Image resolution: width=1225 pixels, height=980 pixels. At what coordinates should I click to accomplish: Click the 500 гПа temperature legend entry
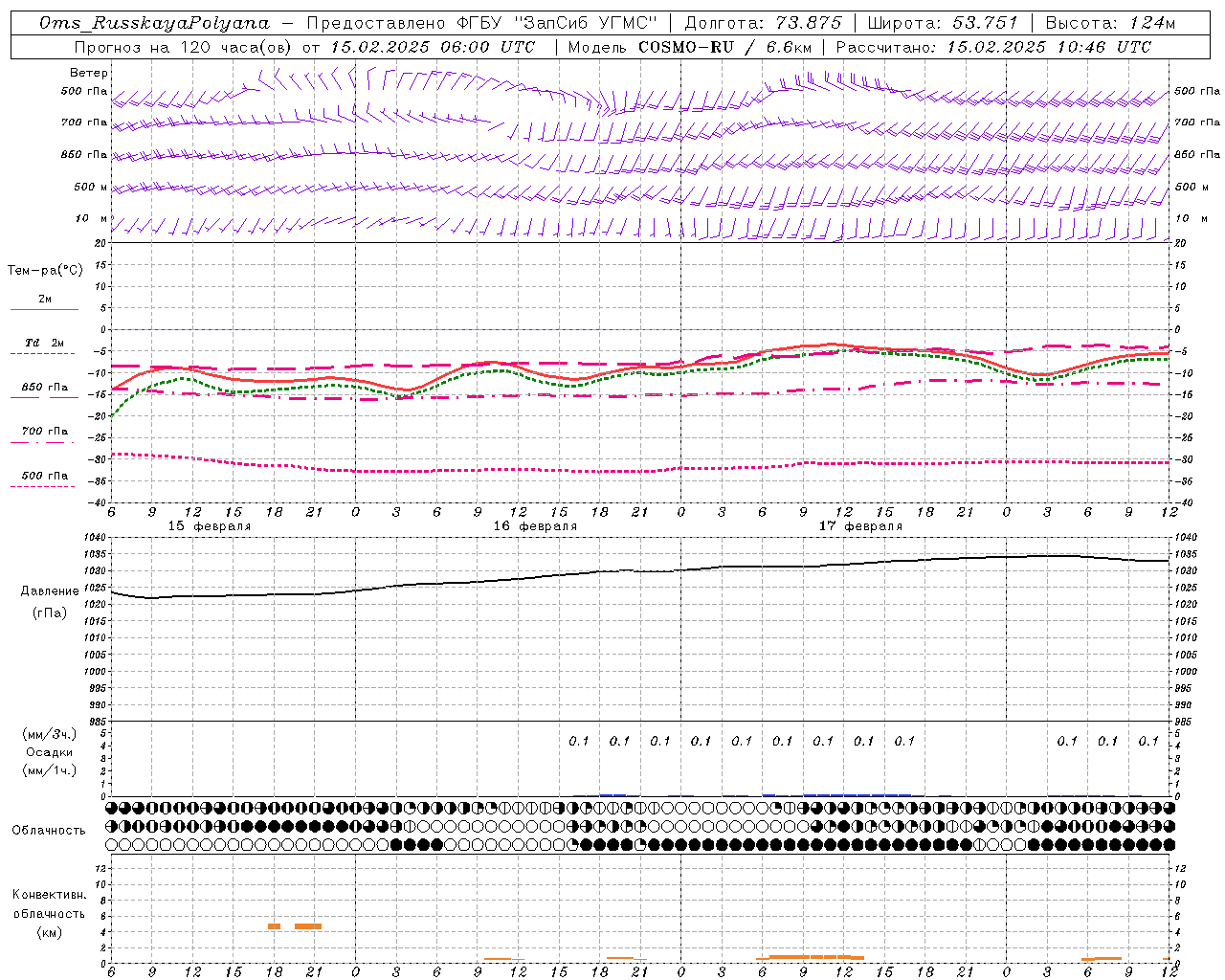point(45,476)
